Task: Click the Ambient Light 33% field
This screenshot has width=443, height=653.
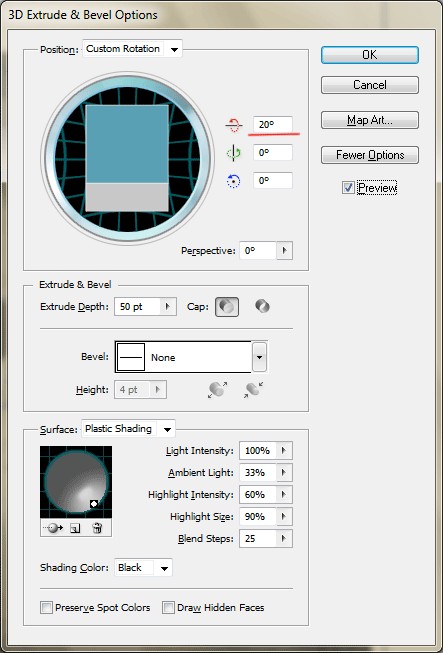Action: 258,473
